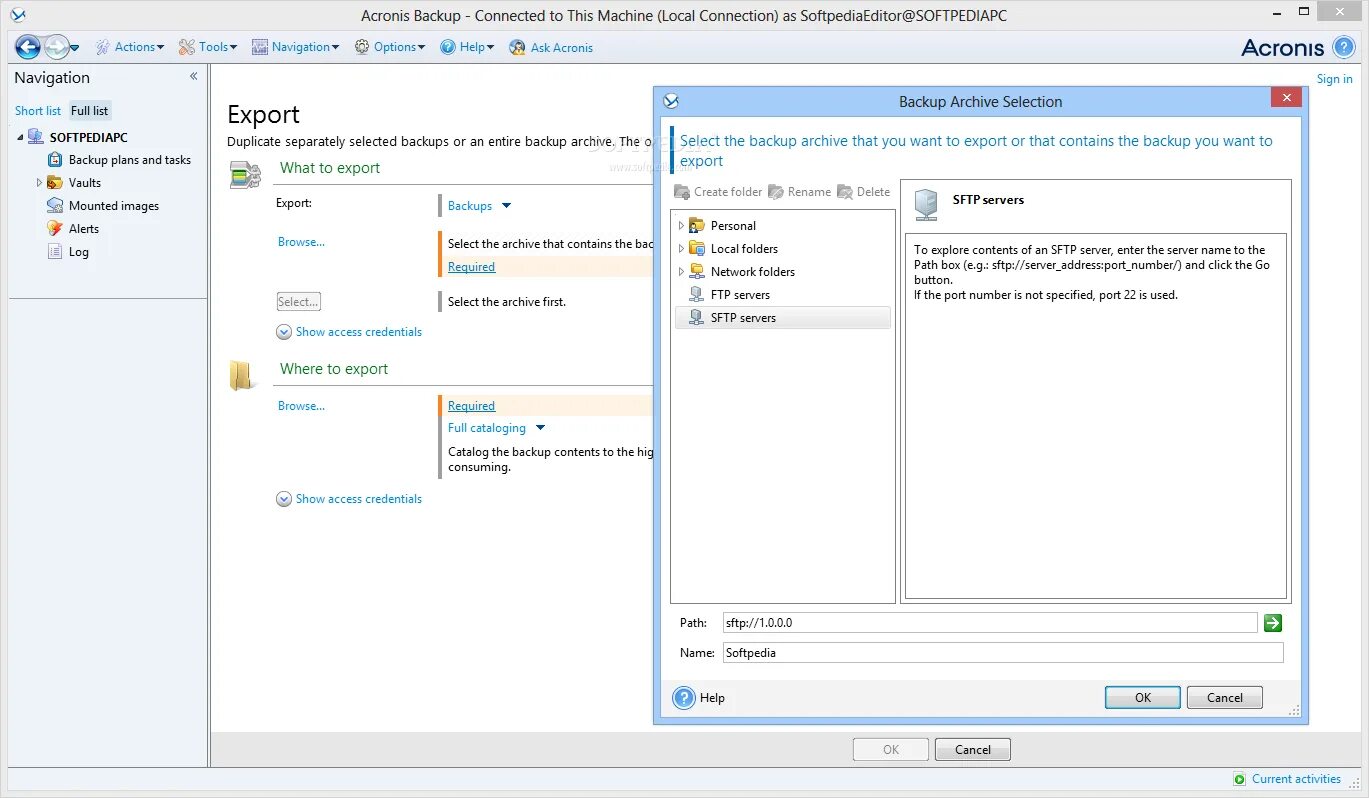Click the green Go arrow button
The width and height of the screenshot is (1369, 798).
click(1272, 623)
